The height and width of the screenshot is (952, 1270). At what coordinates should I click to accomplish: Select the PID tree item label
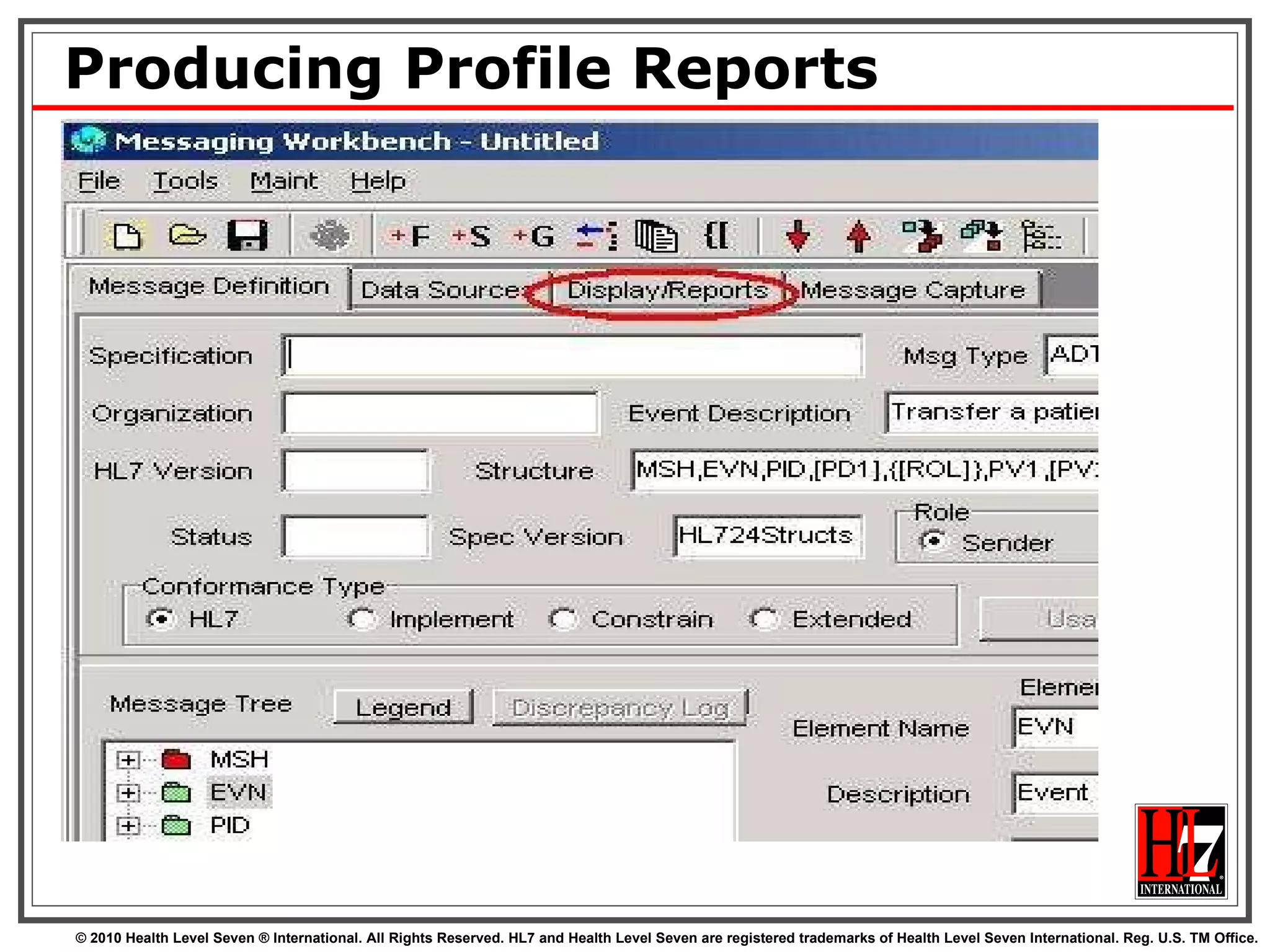click(x=230, y=825)
